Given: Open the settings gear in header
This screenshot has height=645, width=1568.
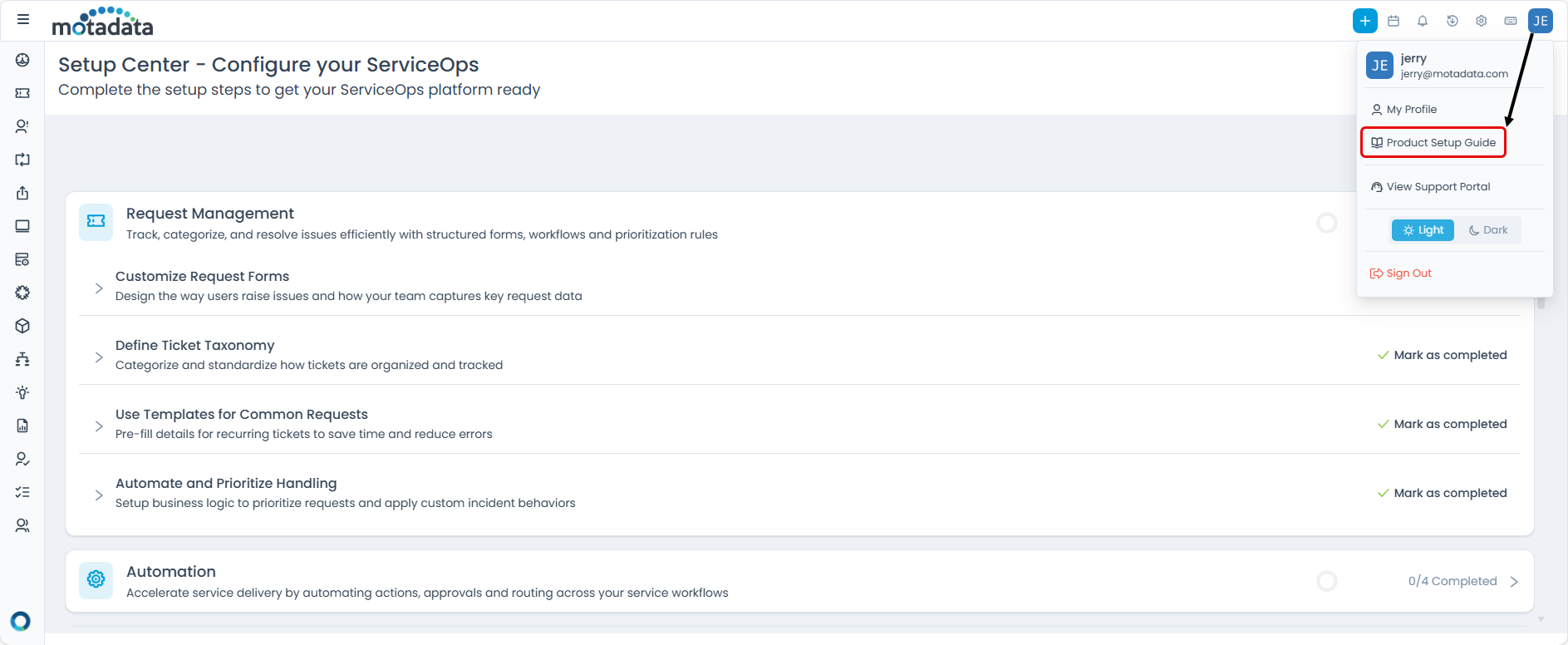Looking at the screenshot, I should (x=1481, y=21).
